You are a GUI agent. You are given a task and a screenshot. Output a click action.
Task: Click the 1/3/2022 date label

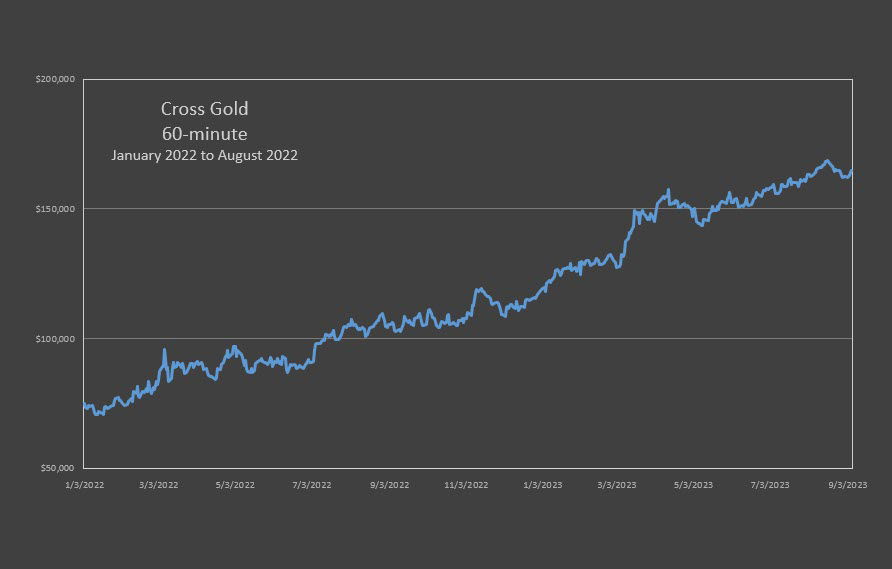click(85, 485)
